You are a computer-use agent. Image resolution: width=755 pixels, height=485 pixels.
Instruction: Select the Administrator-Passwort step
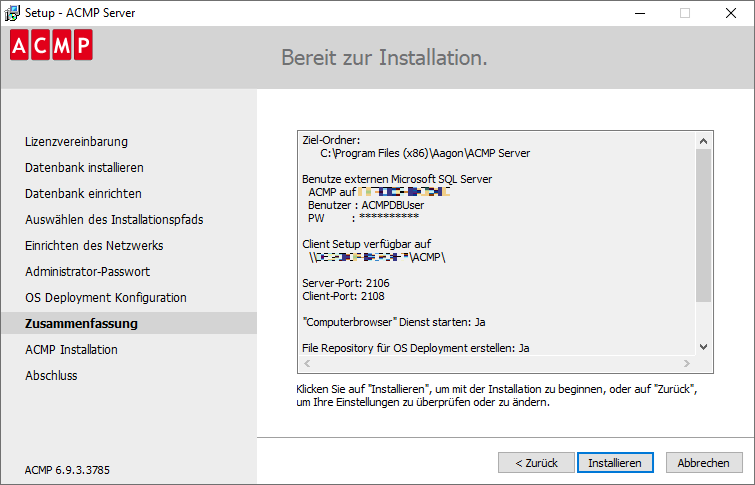pos(88,272)
